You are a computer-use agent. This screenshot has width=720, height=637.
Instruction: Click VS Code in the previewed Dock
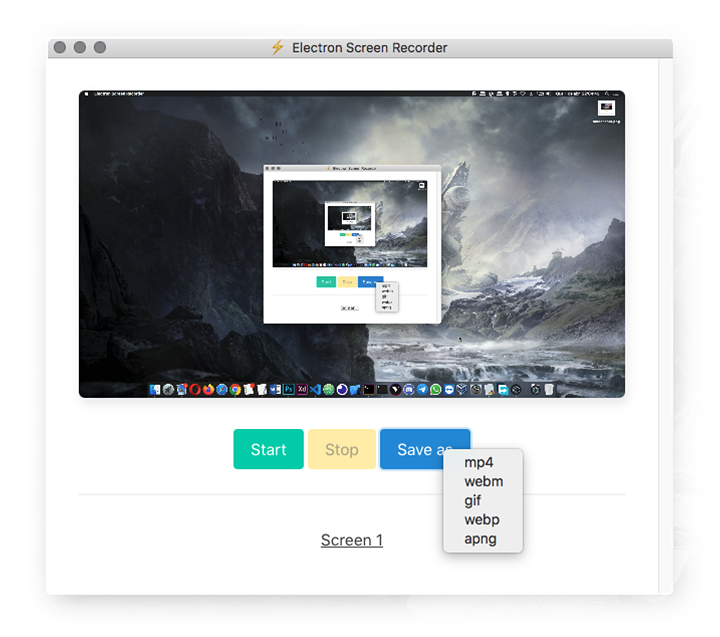click(x=315, y=389)
